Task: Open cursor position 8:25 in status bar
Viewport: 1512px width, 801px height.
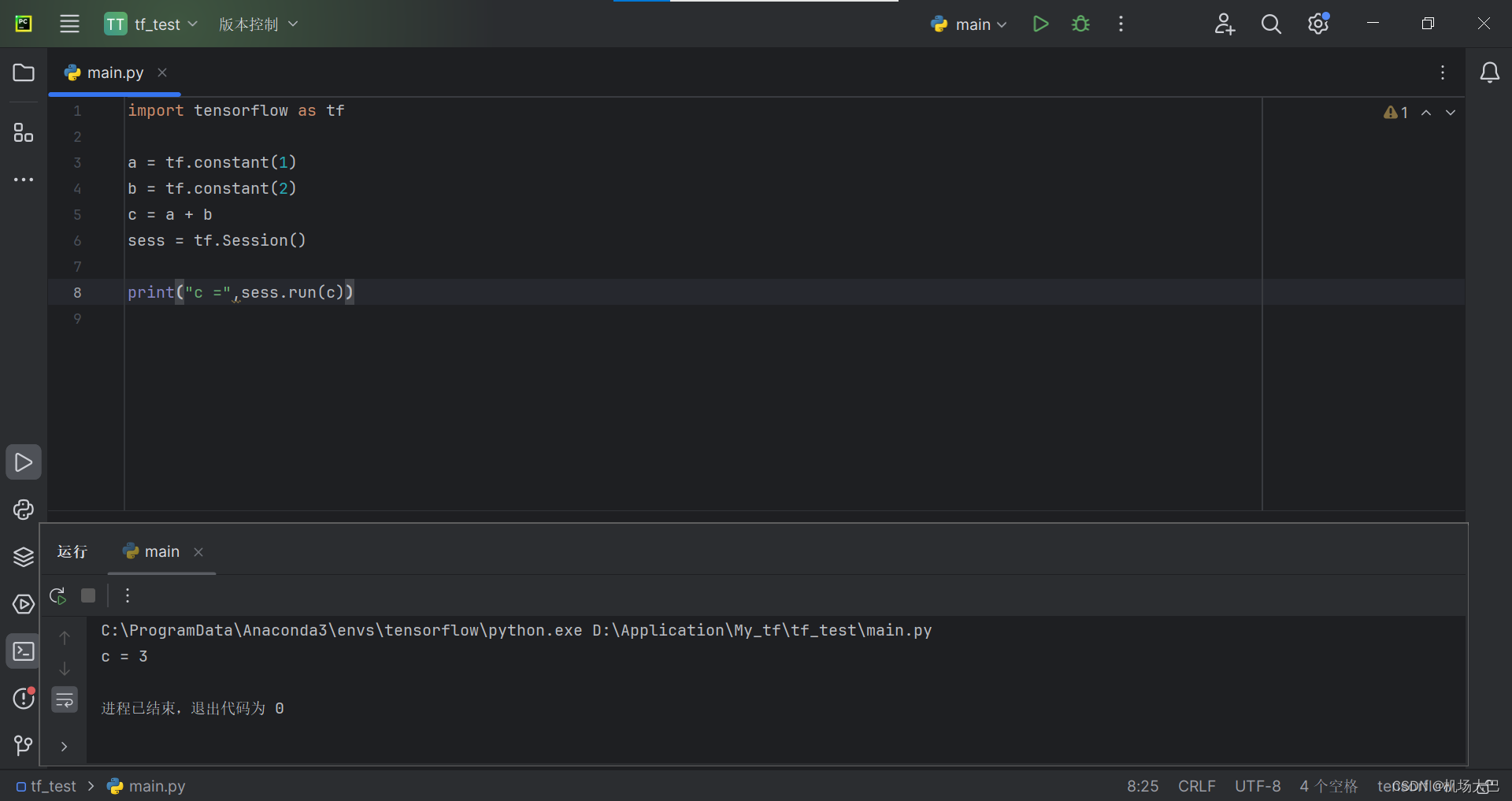Action: point(1143,786)
